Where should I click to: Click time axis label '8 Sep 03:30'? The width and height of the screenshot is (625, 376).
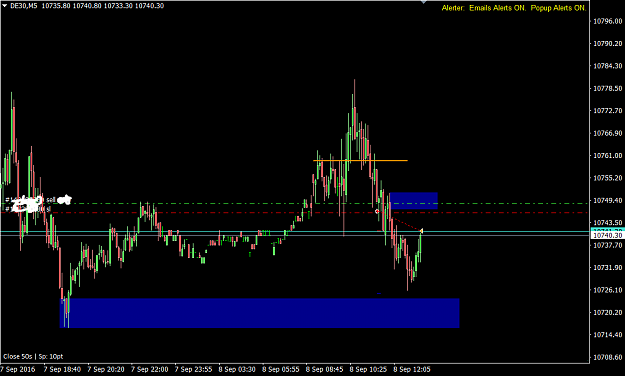[237, 369]
